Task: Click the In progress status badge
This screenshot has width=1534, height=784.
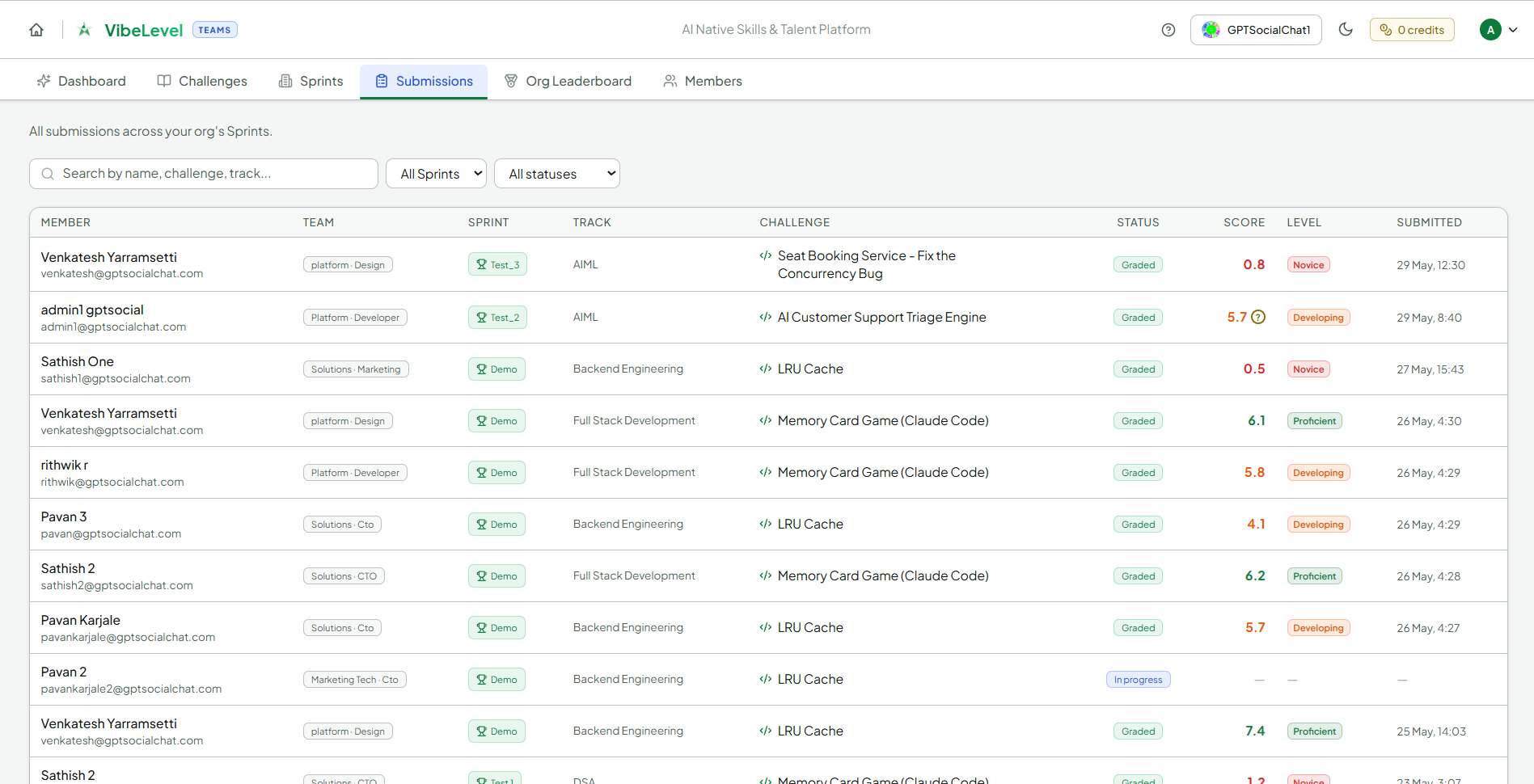Action: (x=1138, y=680)
